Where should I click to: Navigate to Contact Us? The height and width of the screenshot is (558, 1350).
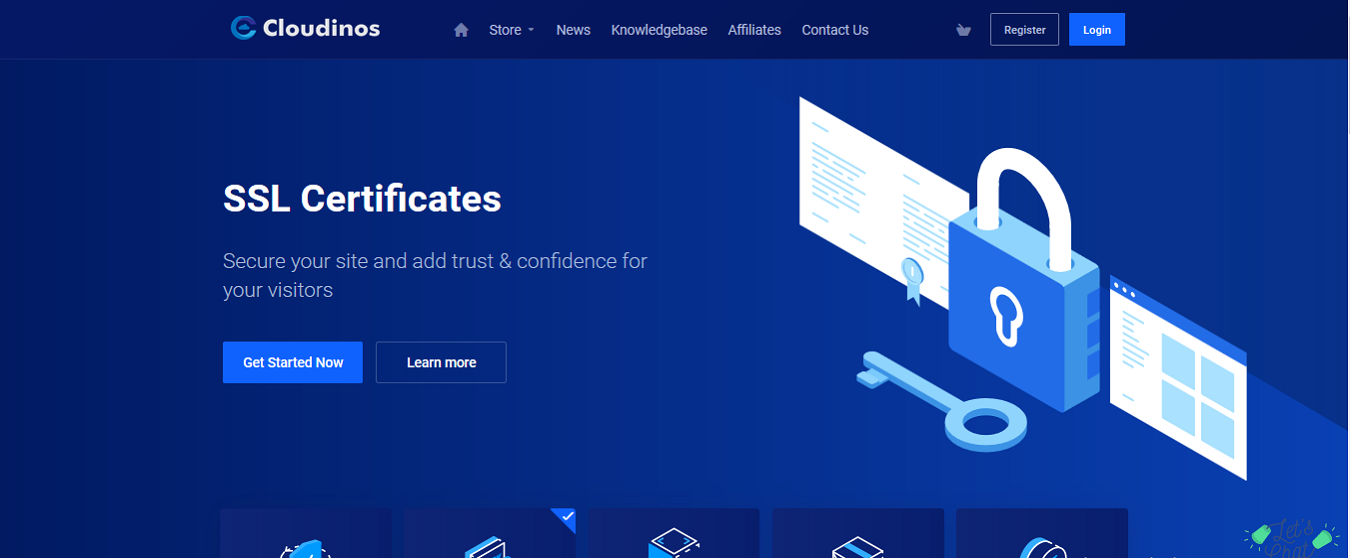point(835,30)
